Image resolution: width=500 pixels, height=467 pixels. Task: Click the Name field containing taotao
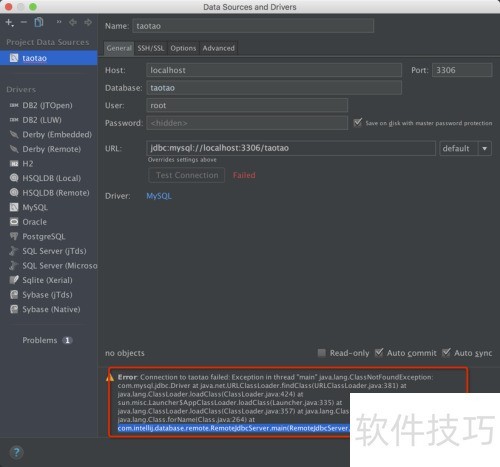click(x=253, y=26)
